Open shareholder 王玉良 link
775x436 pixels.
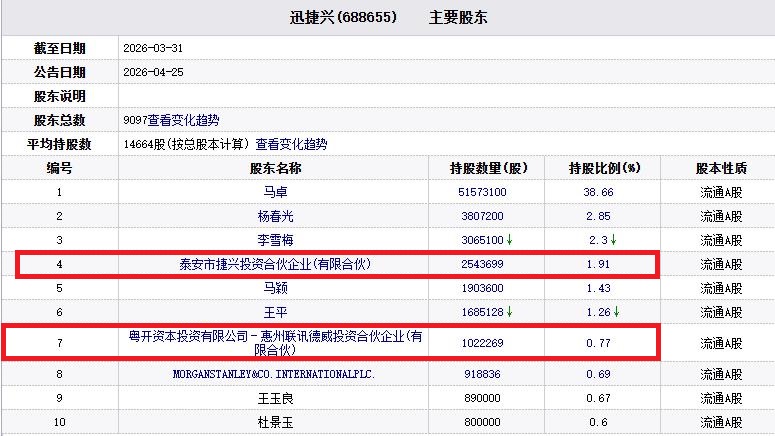click(275, 398)
